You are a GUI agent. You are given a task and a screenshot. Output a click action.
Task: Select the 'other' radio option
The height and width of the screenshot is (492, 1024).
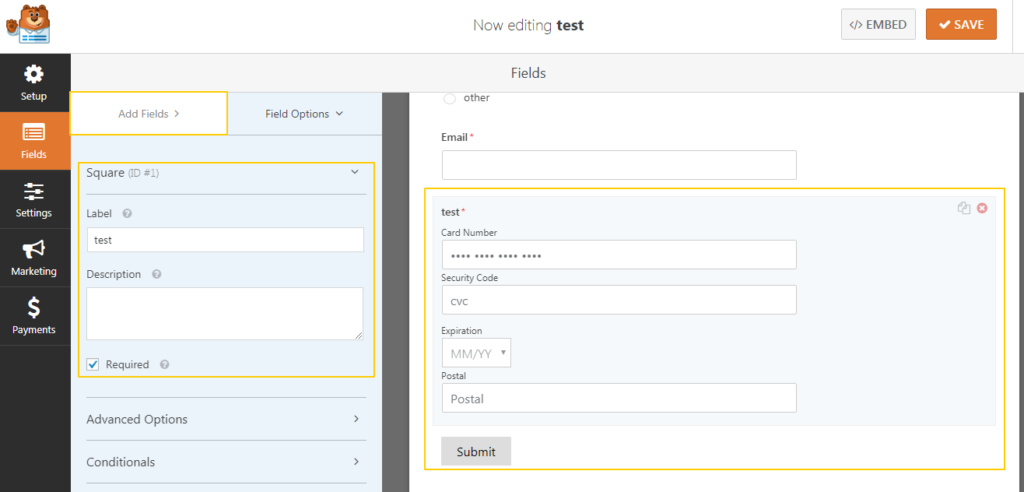point(449,98)
